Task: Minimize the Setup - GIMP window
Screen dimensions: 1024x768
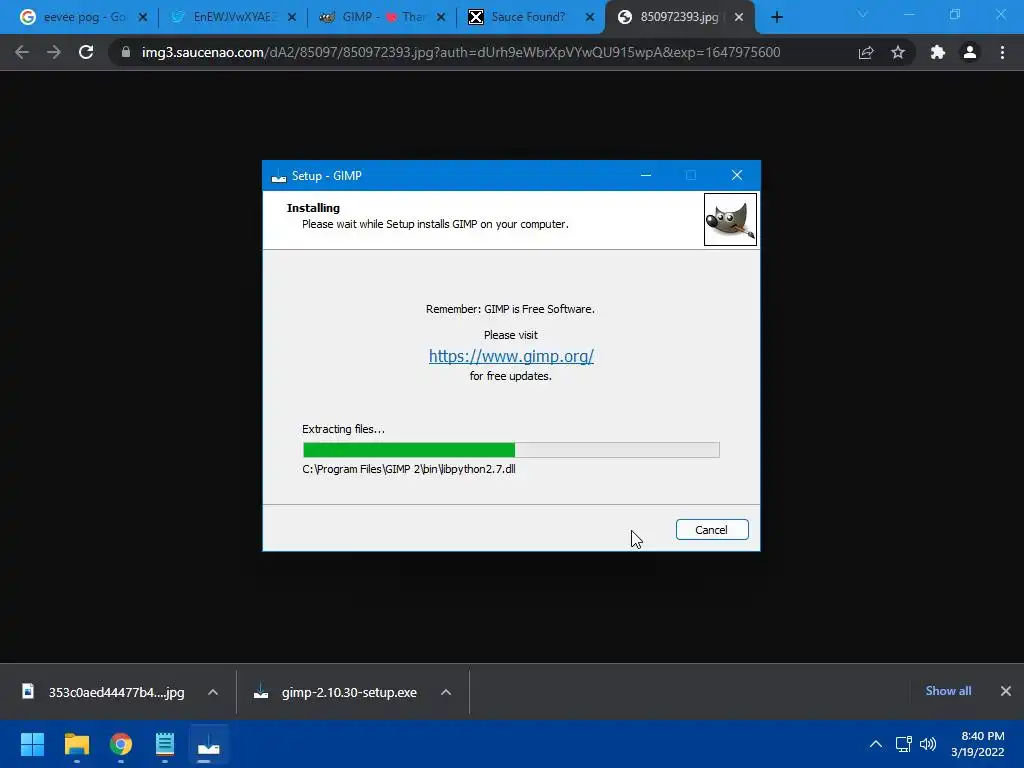Action: click(646, 175)
